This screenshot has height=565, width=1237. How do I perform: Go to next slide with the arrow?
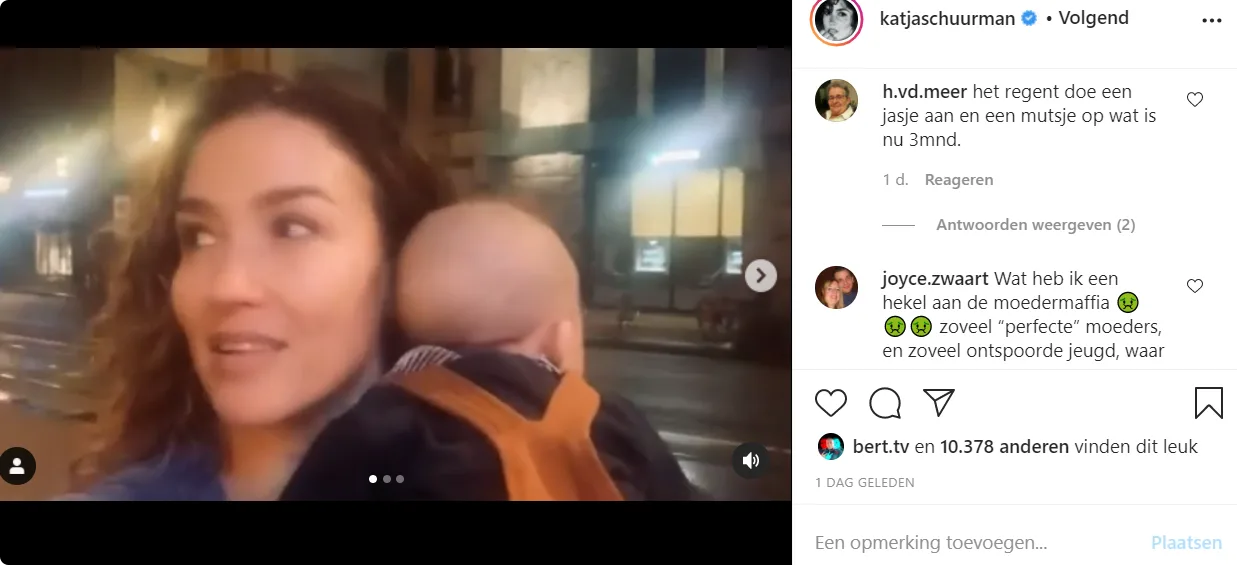click(x=761, y=275)
